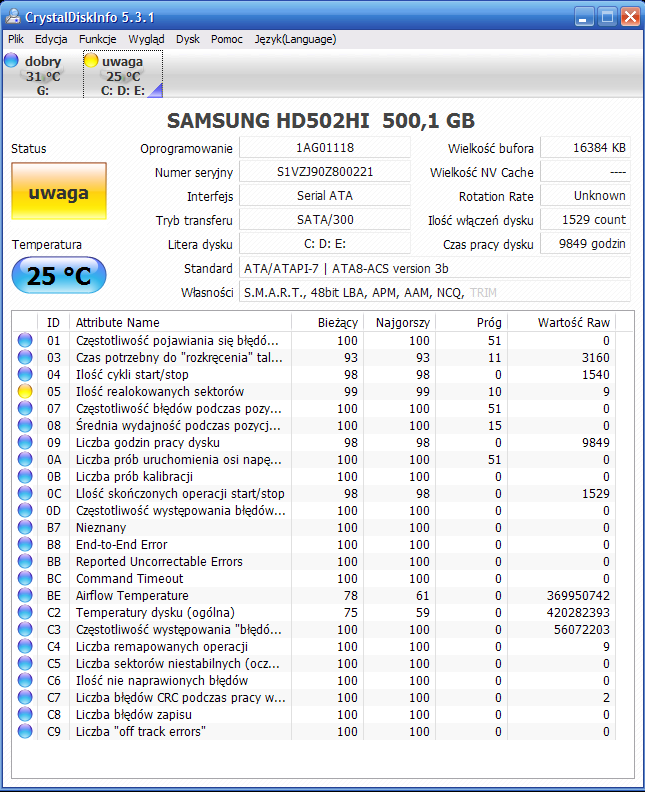Click the blue status icon of attribute C9
Image resolution: width=645 pixels, height=792 pixels.
click(25, 731)
